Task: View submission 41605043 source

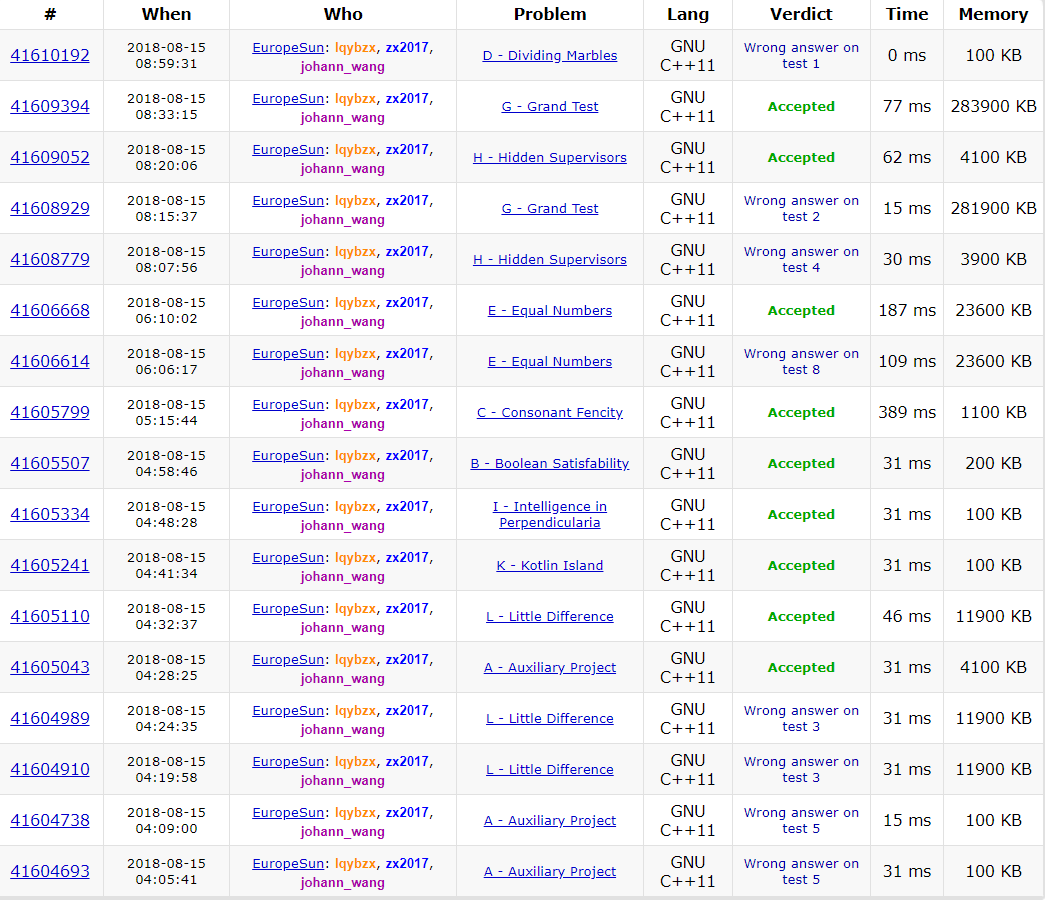Action: pyautogui.click(x=50, y=667)
